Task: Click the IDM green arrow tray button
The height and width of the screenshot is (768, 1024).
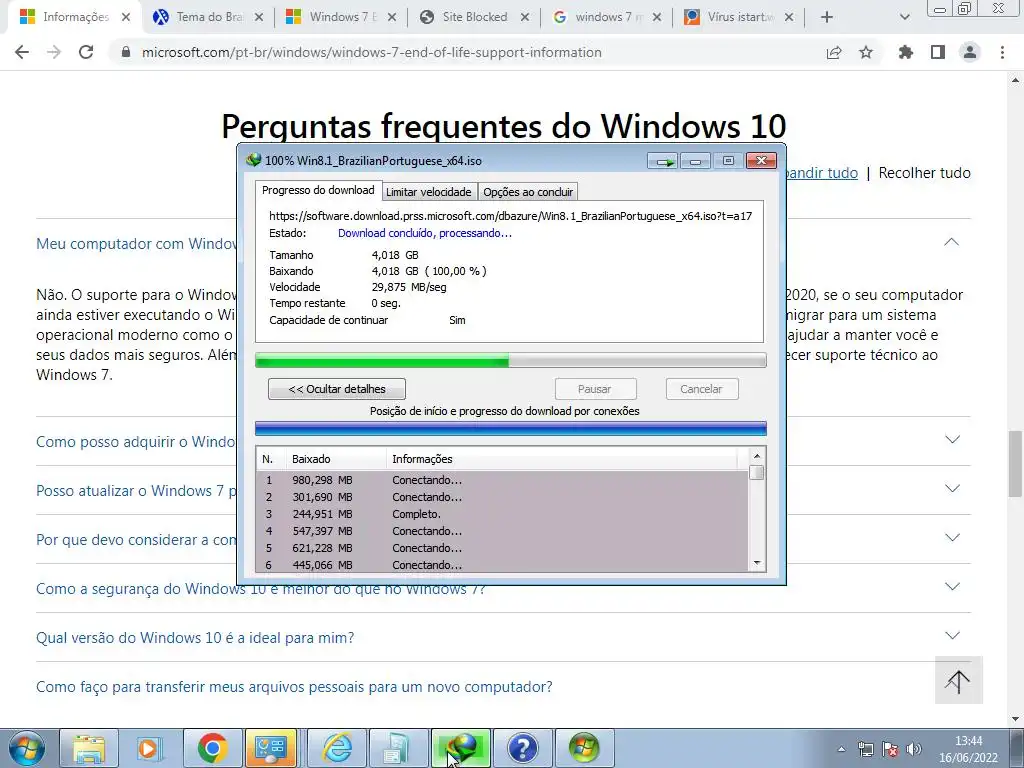Action: 664,161
